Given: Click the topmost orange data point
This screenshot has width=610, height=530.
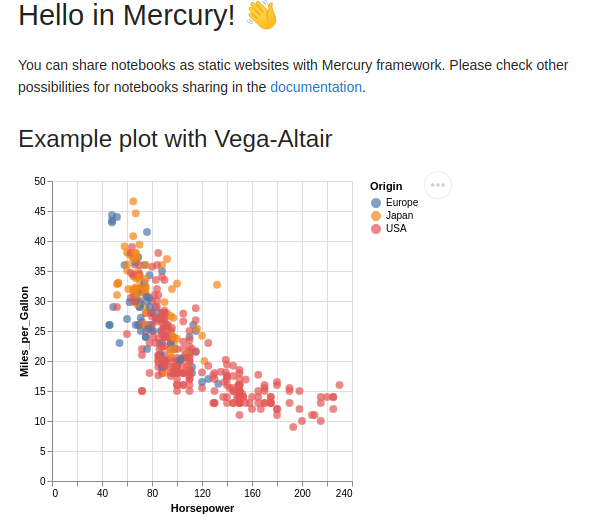Looking at the screenshot, I should click(x=133, y=202).
